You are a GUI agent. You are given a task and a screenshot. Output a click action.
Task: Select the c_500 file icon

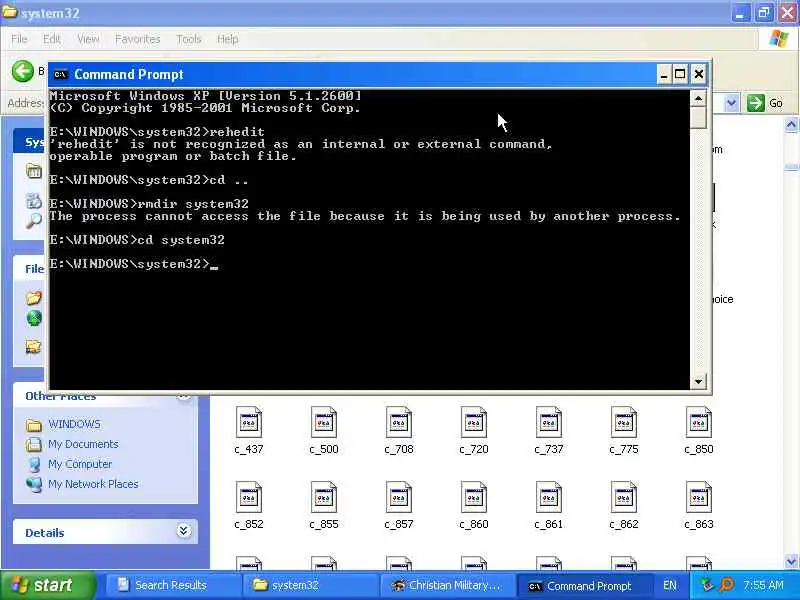point(324,422)
